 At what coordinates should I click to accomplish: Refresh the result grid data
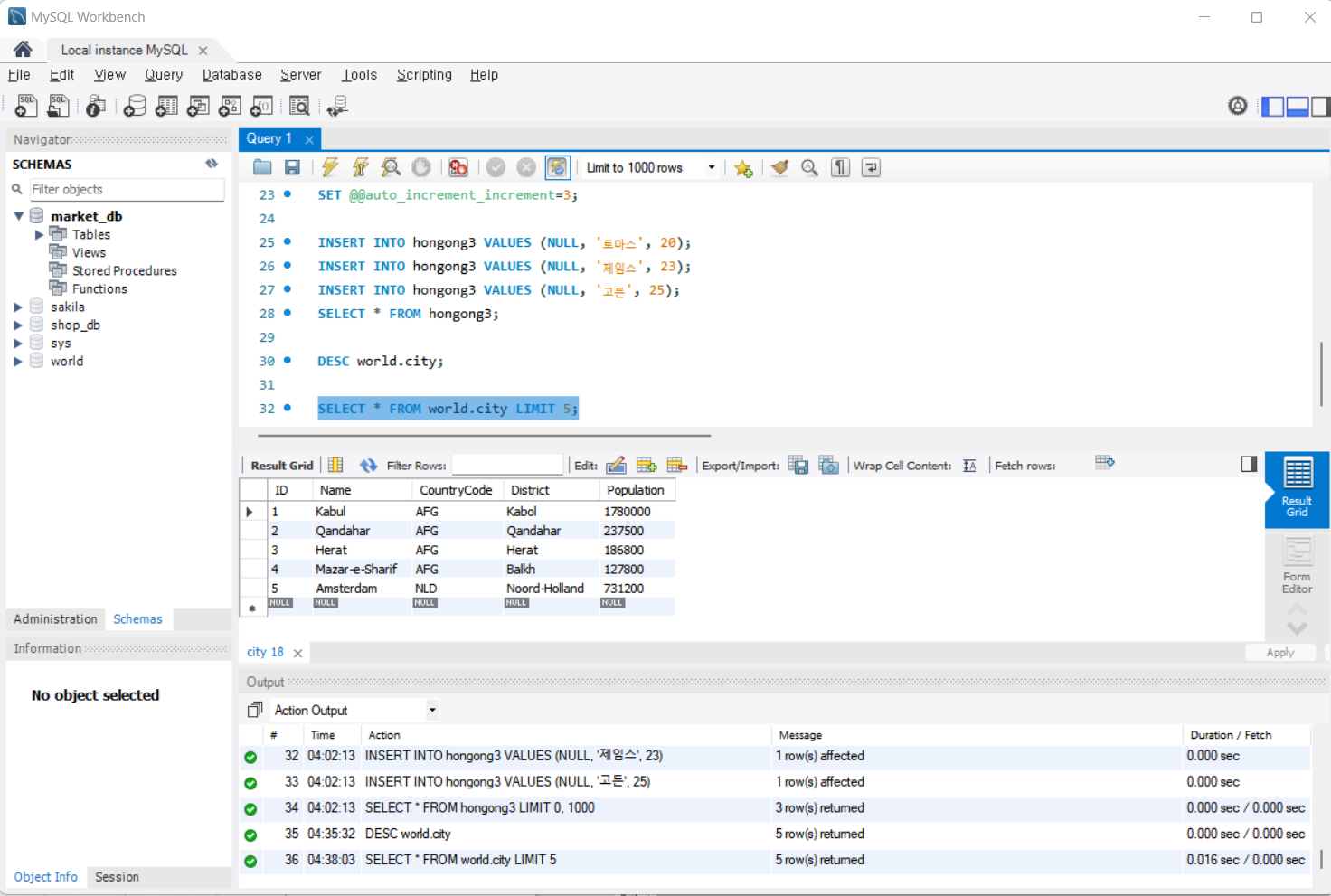click(x=368, y=465)
